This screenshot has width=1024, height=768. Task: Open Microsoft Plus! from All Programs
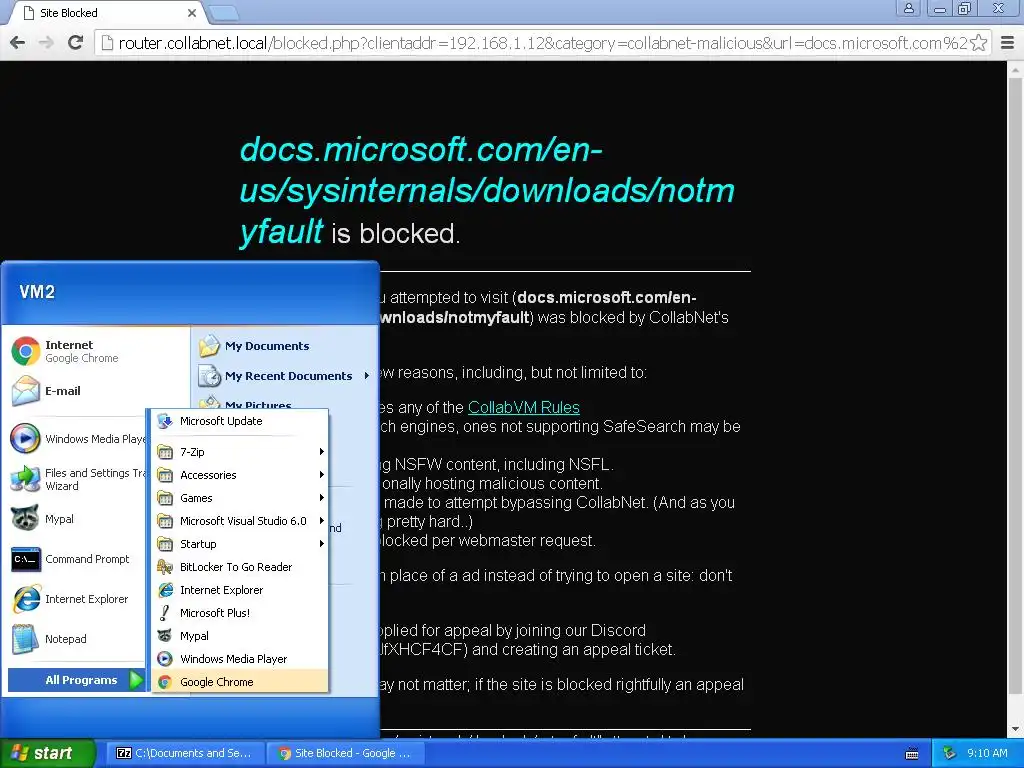(240, 613)
